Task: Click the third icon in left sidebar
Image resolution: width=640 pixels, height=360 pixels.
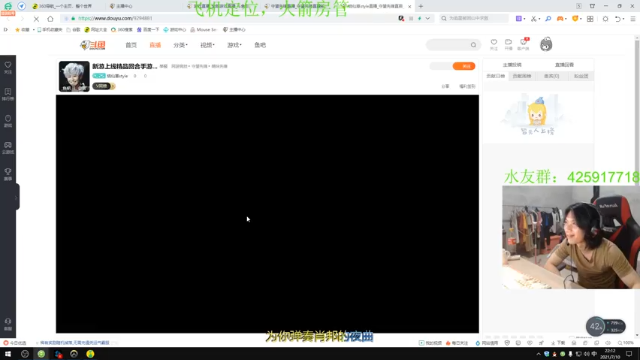Action: click(x=8, y=121)
